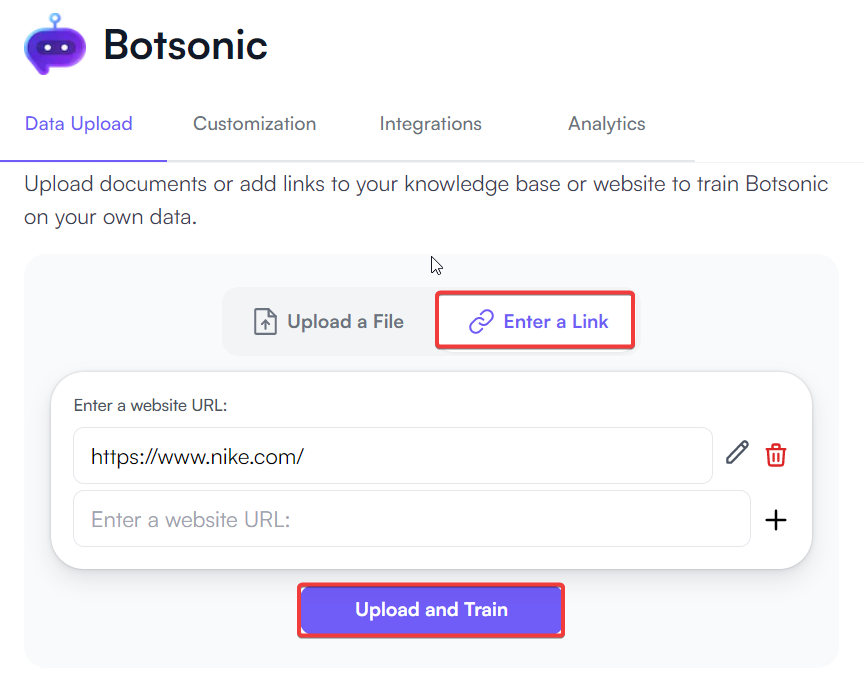864x691 pixels.
Task: Switch to the Customization tab
Action: click(x=254, y=124)
